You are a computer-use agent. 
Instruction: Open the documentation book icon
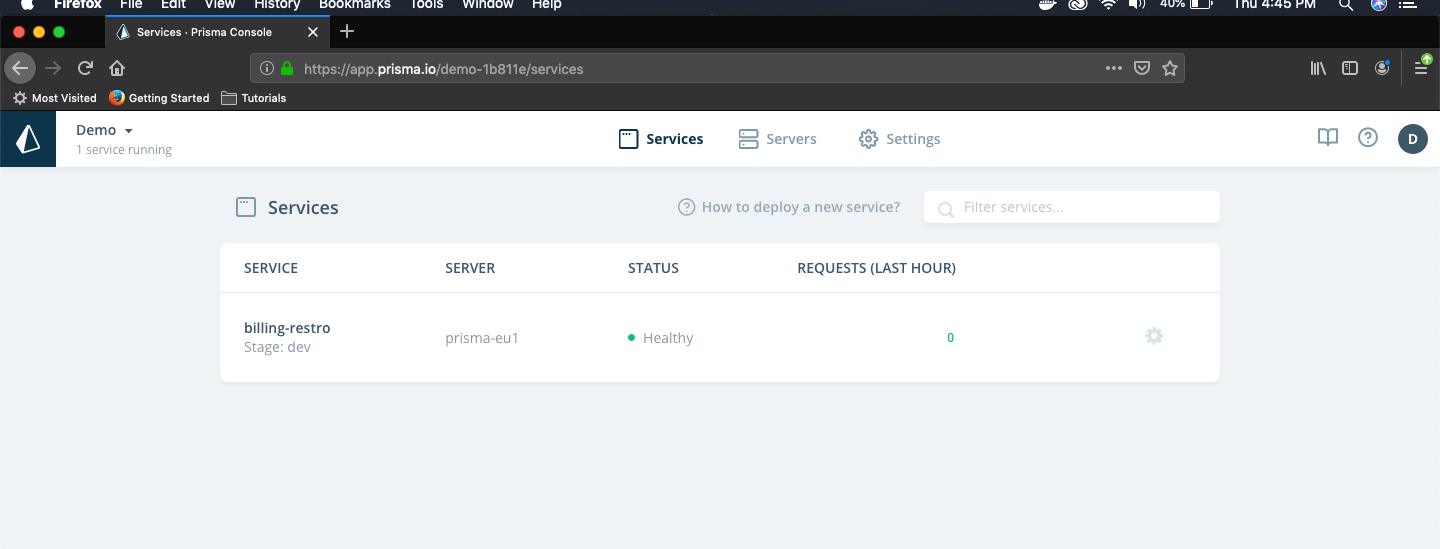pyautogui.click(x=1327, y=138)
